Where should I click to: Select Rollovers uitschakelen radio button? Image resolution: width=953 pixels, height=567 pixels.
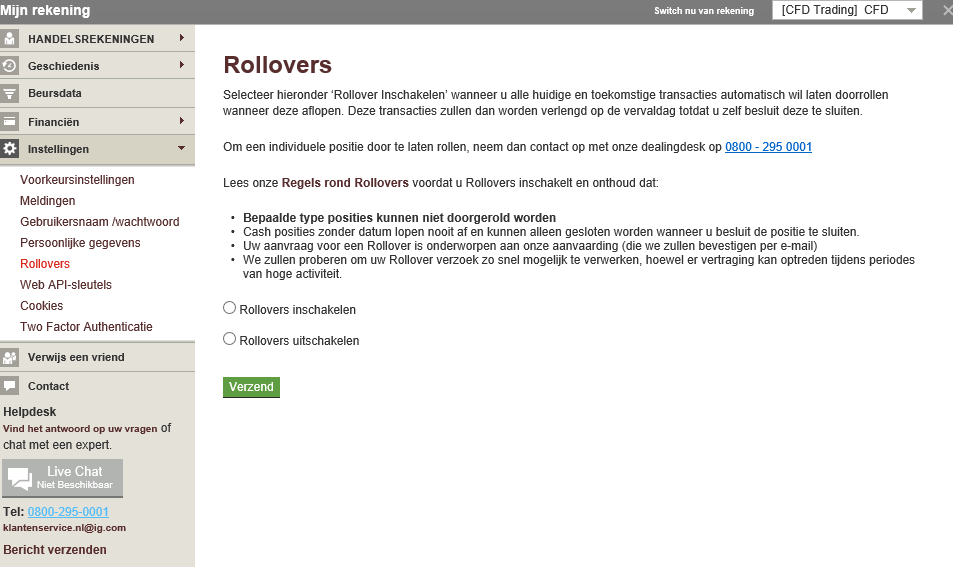[229, 339]
